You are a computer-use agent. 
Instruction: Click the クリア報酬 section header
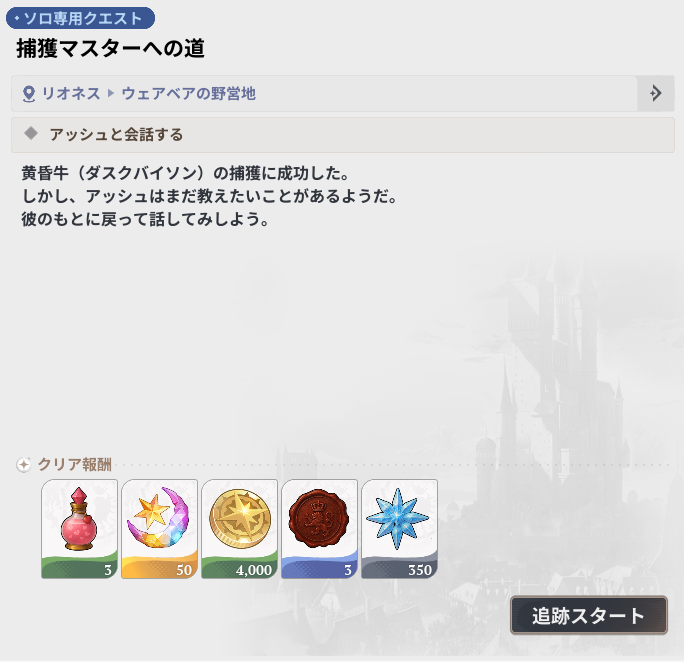coord(74,464)
